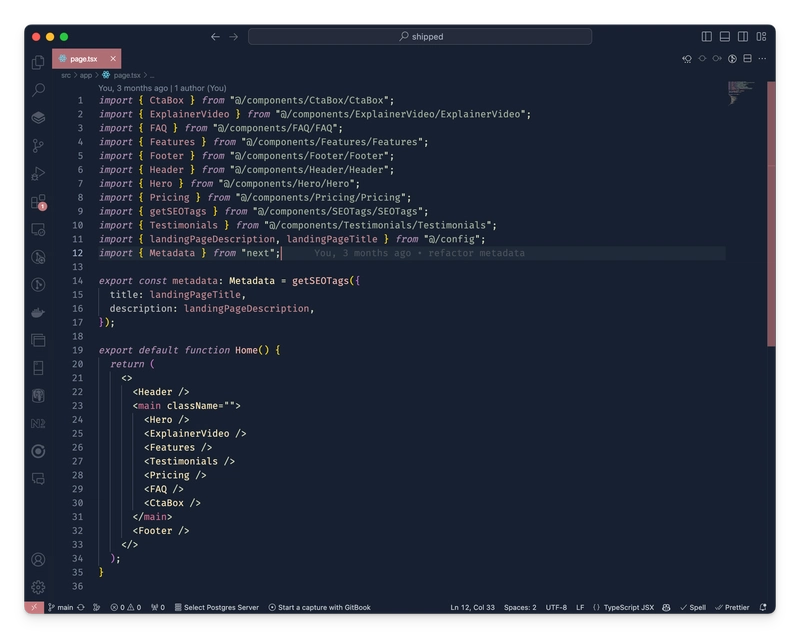800x638 pixels.
Task: Open the Remote Explorer view
Action: click(x=38, y=230)
